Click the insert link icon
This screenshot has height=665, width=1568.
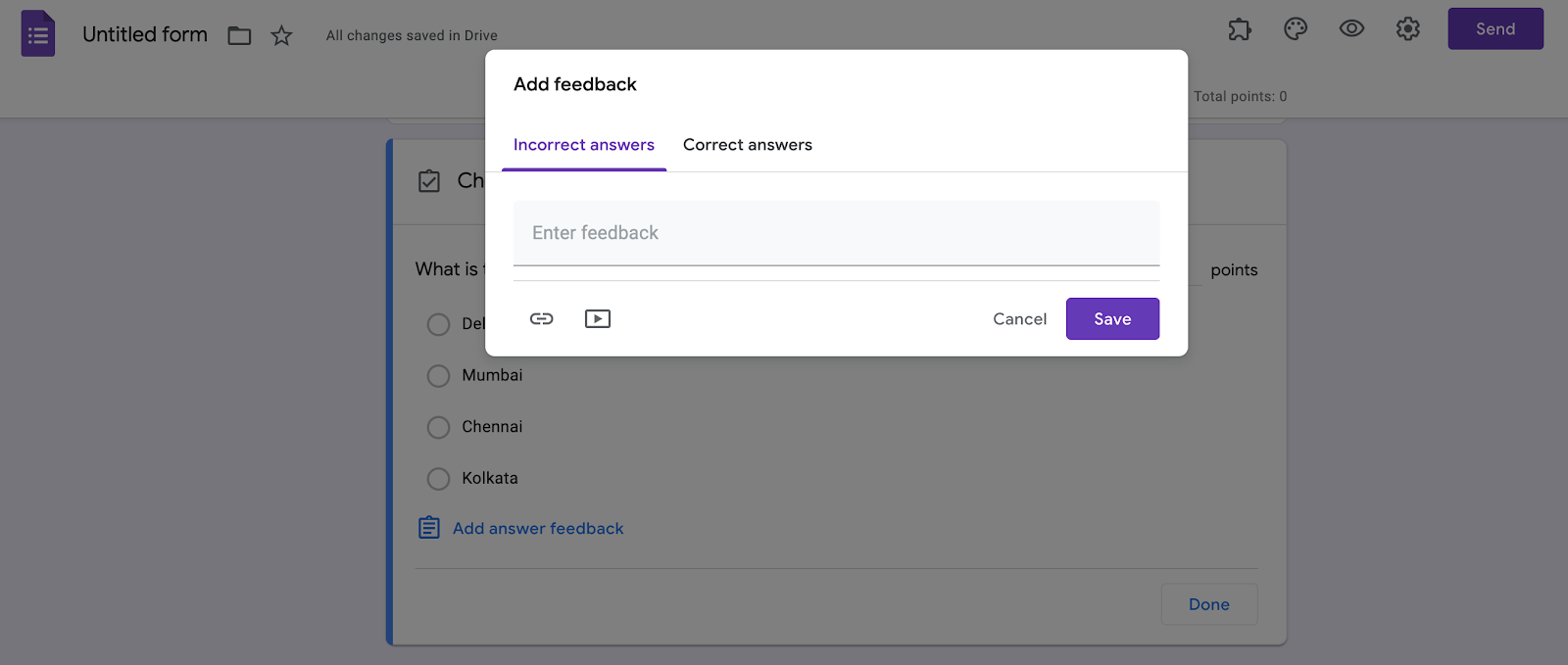[542, 318]
